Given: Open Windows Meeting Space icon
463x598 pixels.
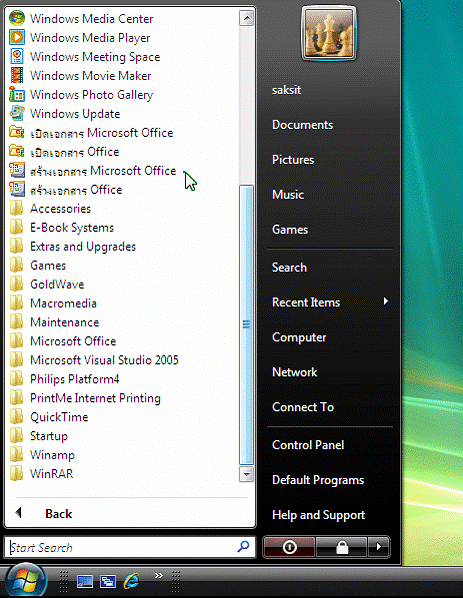Looking at the screenshot, I should (x=17, y=56).
